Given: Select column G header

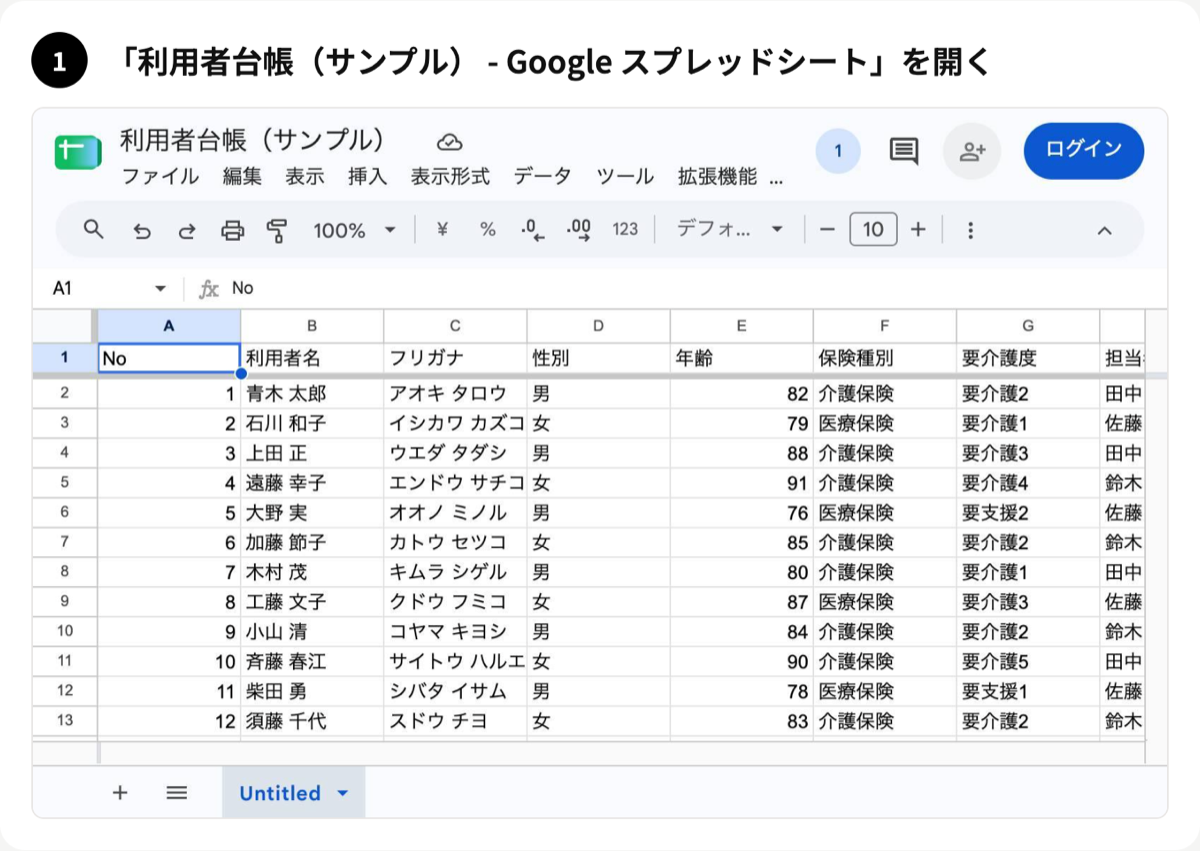Looking at the screenshot, I should tap(1027, 325).
